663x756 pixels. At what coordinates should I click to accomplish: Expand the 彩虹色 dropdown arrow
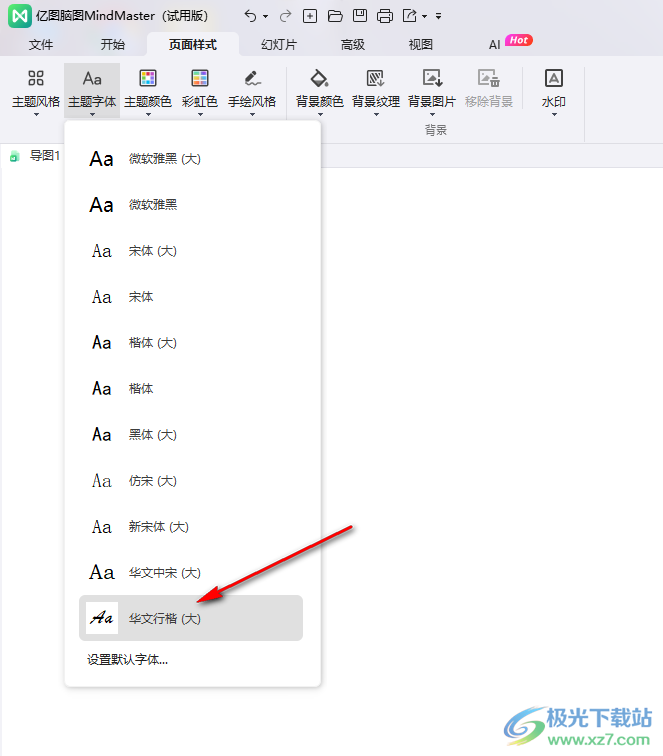pyautogui.click(x=200, y=115)
